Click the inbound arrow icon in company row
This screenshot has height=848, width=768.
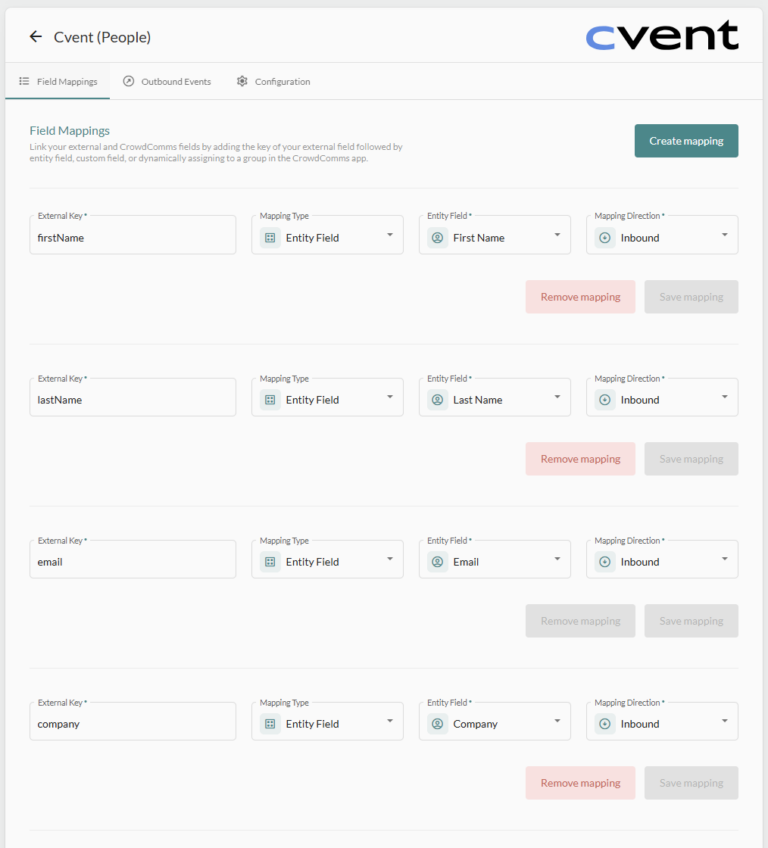605,724
